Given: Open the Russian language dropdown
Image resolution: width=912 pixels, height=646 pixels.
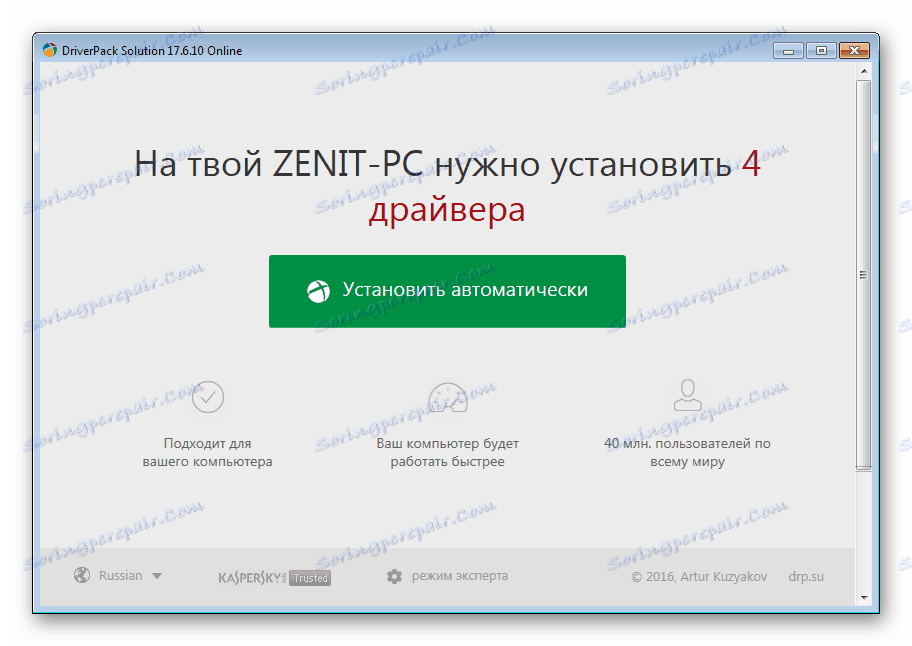Looking at the screenshot, I should click(118, 575).
